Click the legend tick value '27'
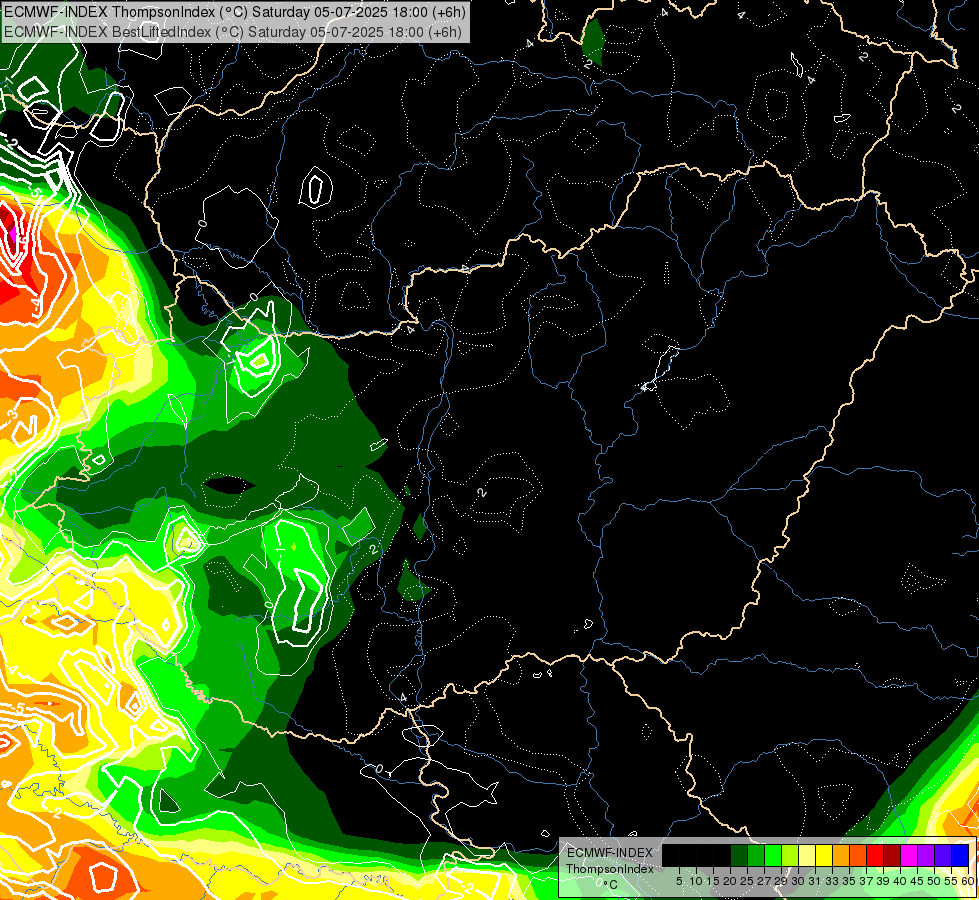Viewport: 979px width, 900px height. click(764, 881)
